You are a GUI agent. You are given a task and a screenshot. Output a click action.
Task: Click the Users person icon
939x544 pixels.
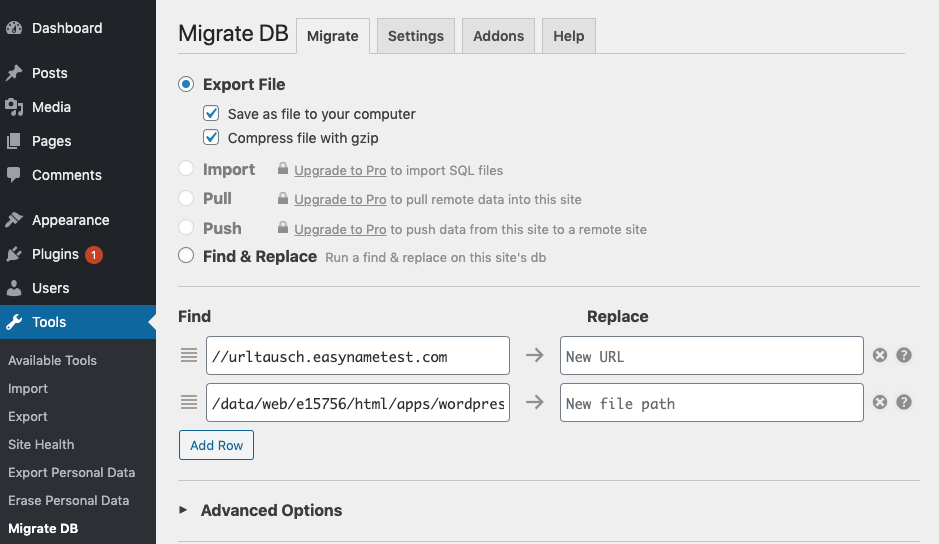pyautogui.click(x=14, y=288)
